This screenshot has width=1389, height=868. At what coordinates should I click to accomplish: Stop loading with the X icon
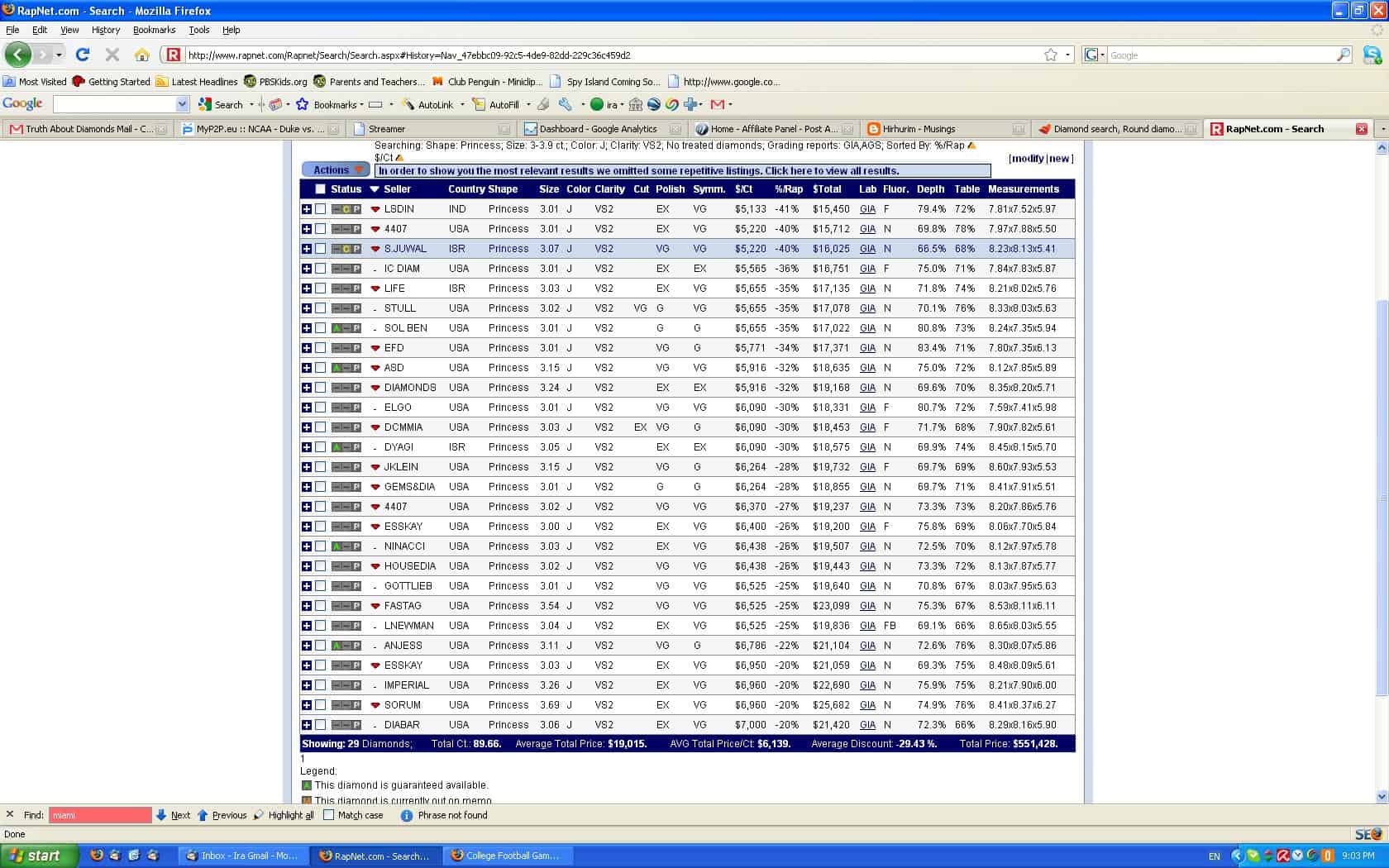(x=112, y=55)
